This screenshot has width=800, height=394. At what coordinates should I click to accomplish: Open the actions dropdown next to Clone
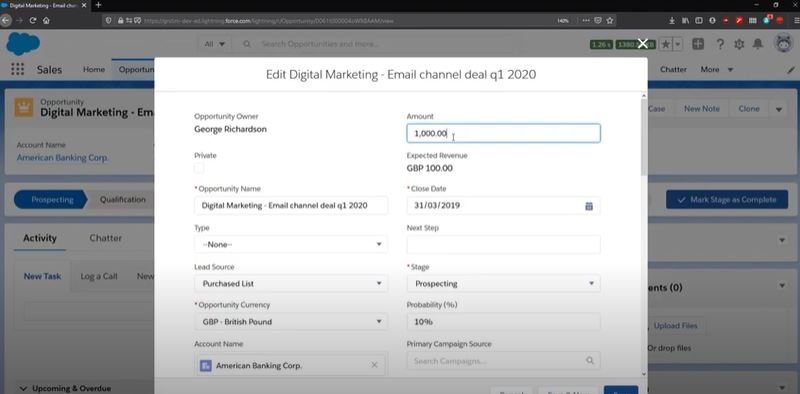[779, 109]
